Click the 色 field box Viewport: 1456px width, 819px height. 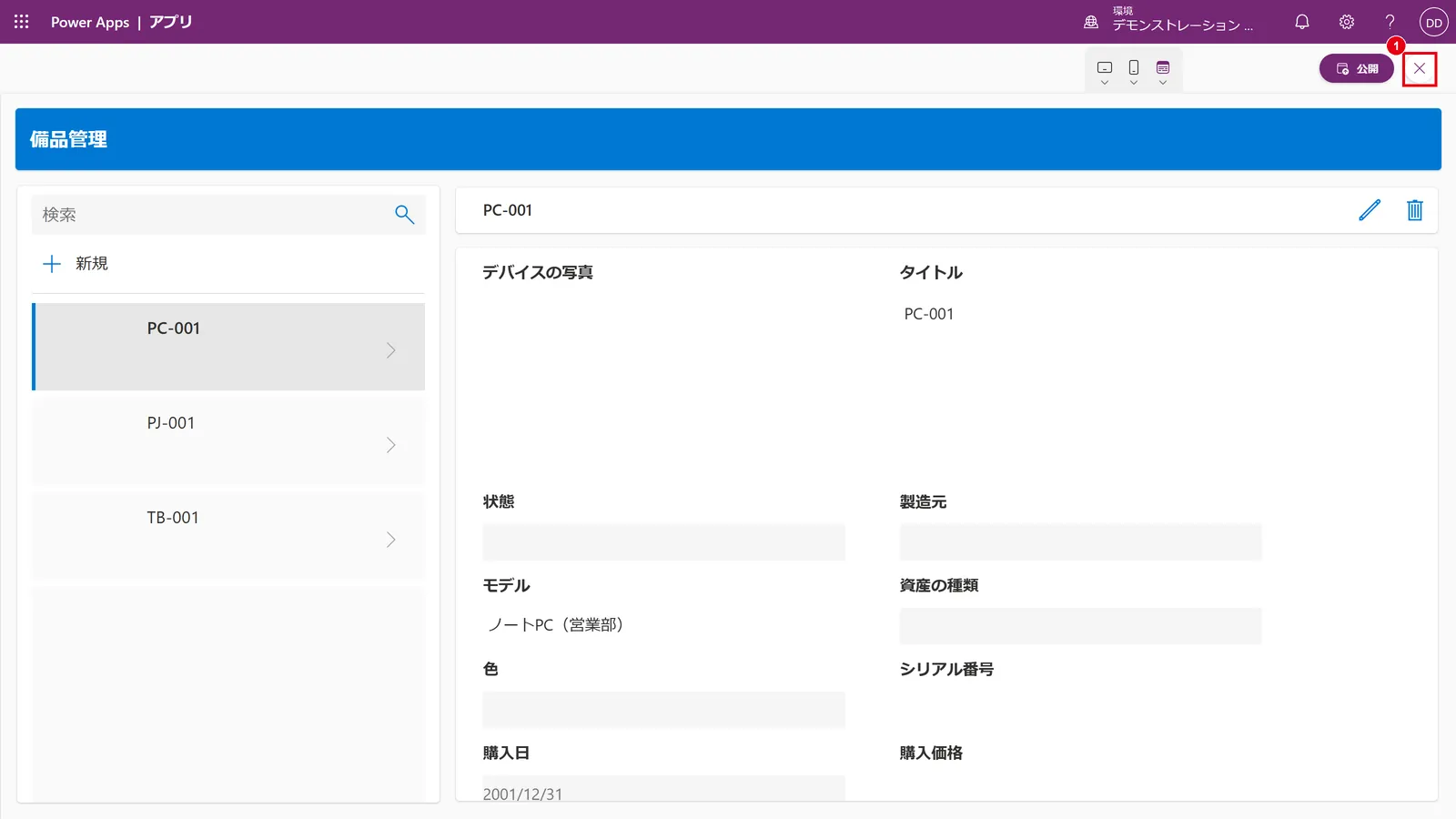click(x=664, y=710)
